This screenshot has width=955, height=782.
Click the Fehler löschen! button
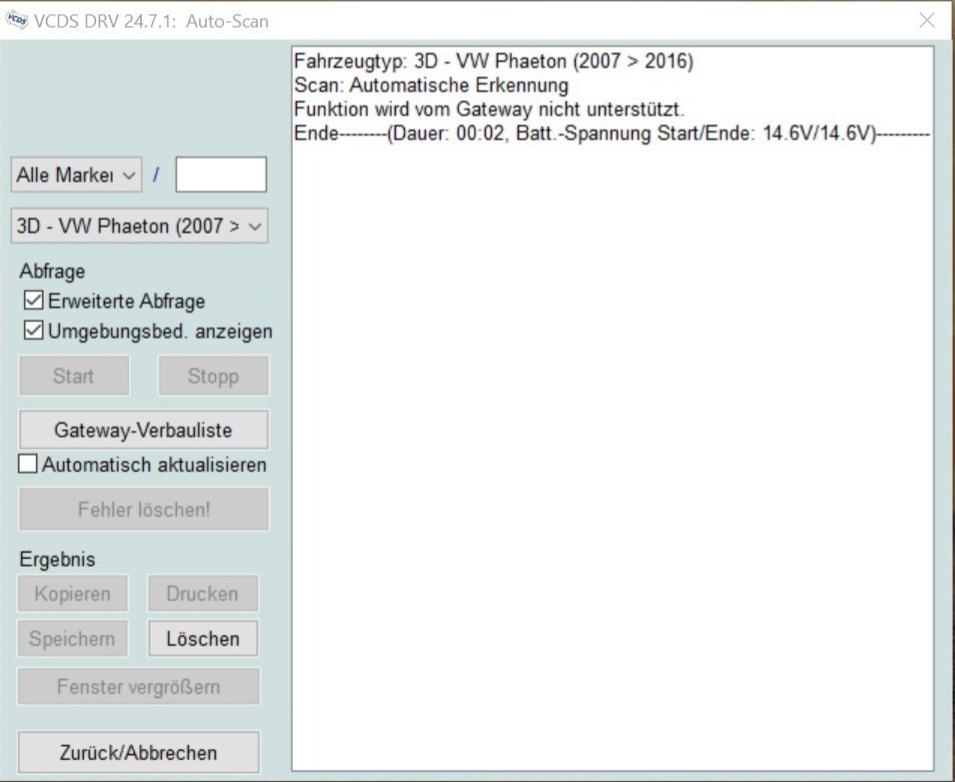point(144,509)
